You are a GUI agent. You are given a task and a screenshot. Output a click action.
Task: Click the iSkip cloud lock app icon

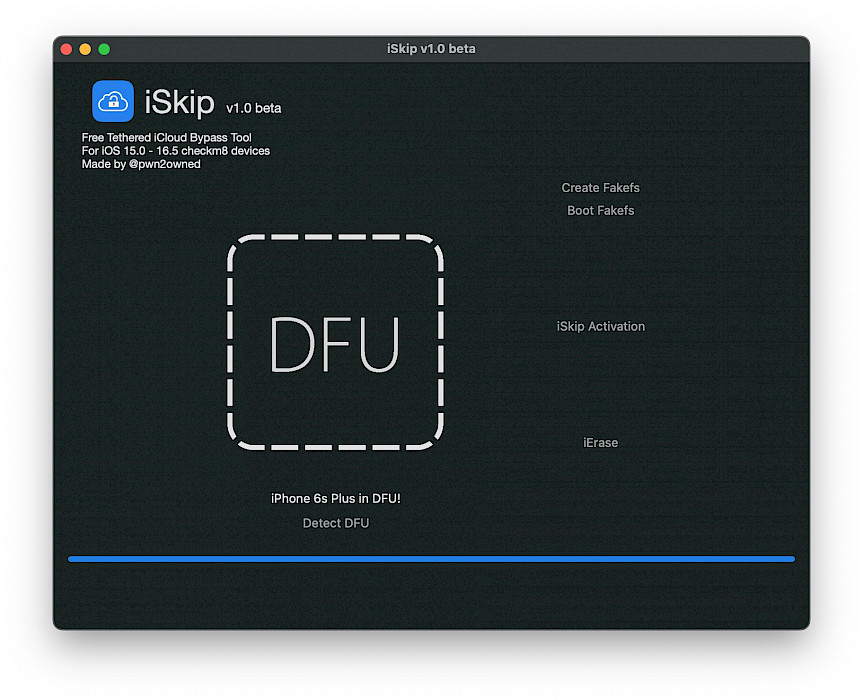click(x=113, y=101)
